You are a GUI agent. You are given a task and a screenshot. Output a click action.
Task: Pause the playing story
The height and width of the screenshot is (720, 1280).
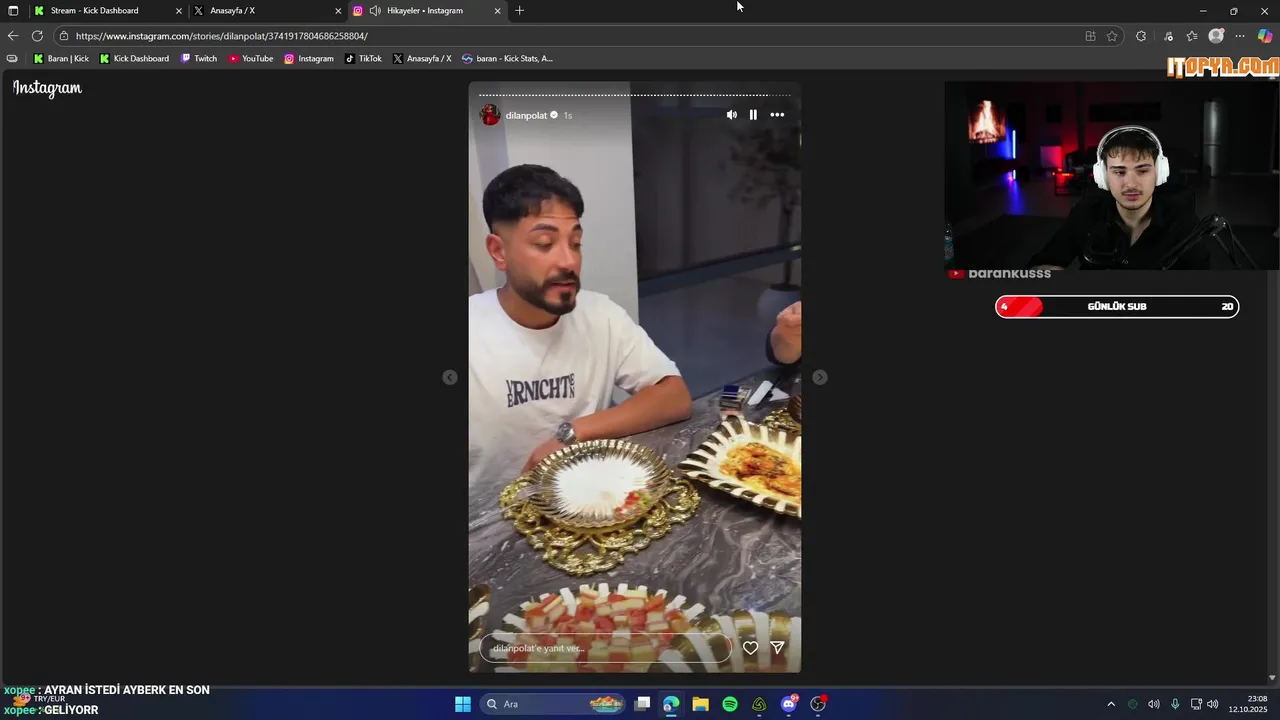click(753, 115)
